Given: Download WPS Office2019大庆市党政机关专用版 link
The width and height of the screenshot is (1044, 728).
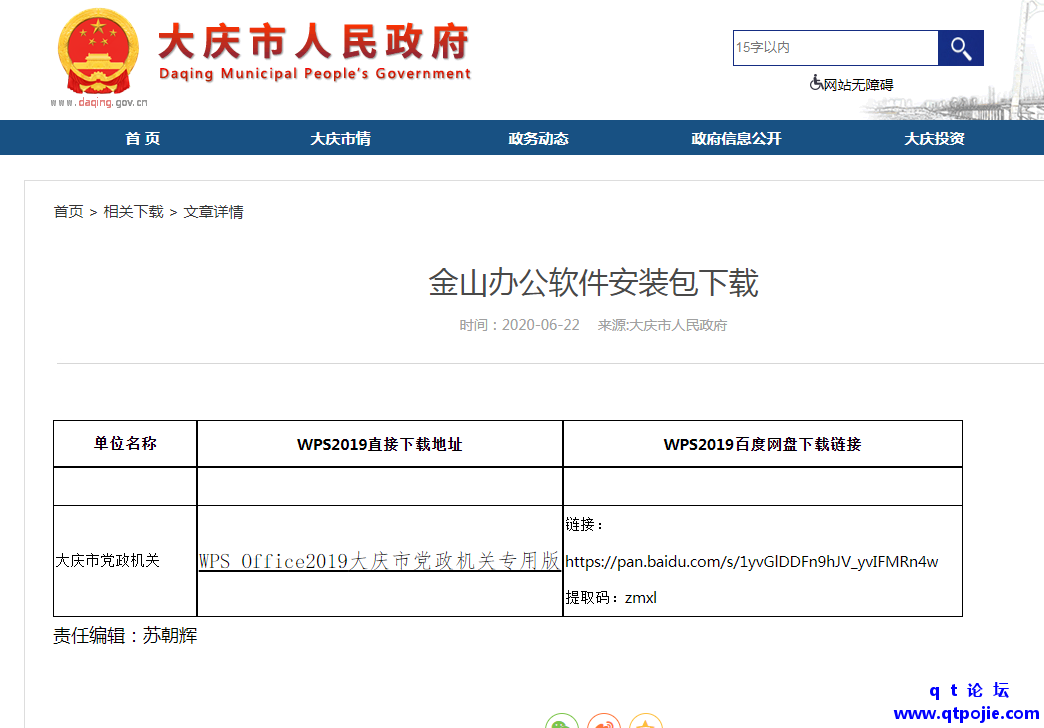Looking at the screenshot, I should [x=379, y=561].
